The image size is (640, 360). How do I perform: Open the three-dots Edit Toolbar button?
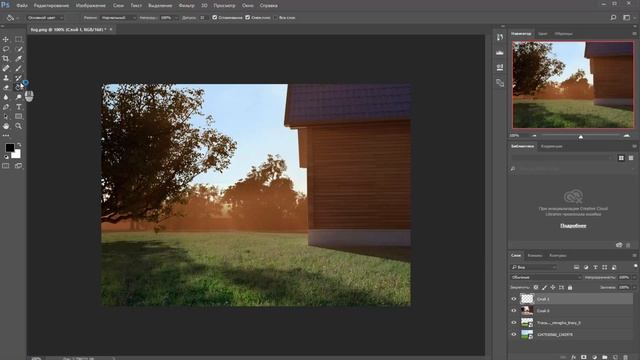[6, 135]
